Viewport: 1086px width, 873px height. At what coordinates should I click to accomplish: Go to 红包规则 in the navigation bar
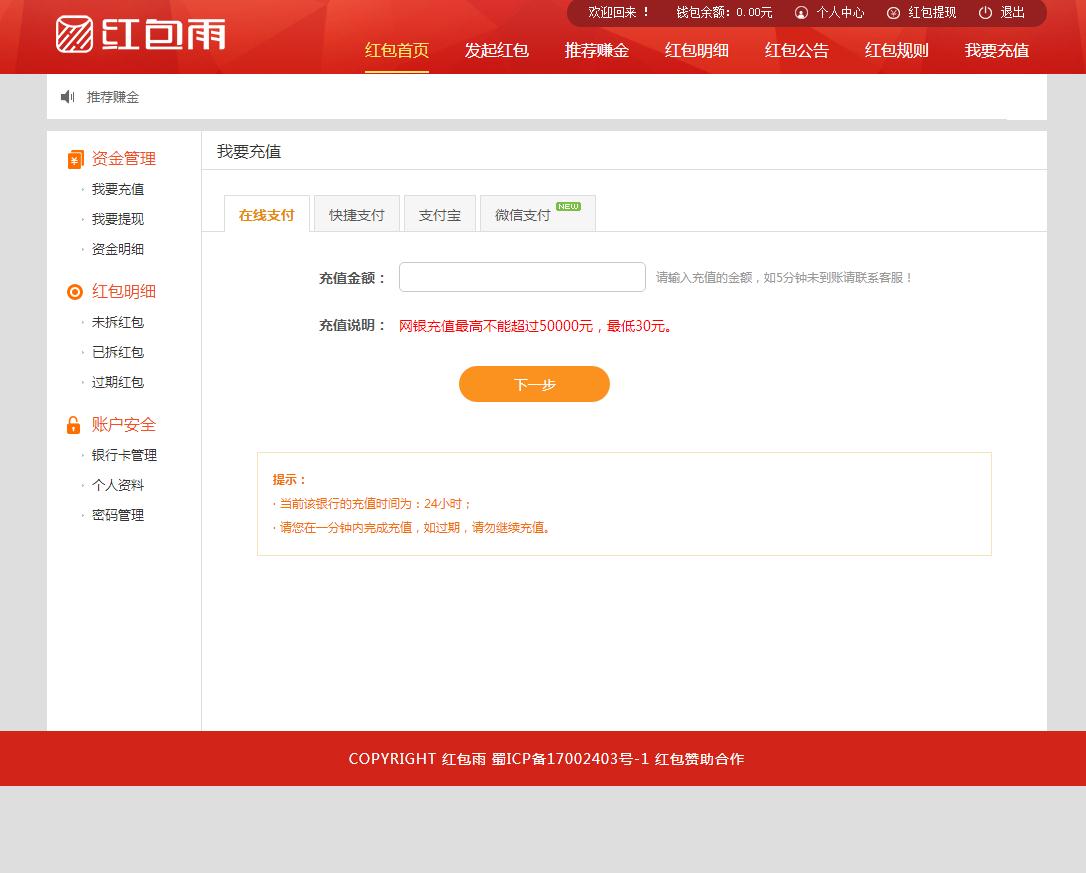click(x=896, y=51)
